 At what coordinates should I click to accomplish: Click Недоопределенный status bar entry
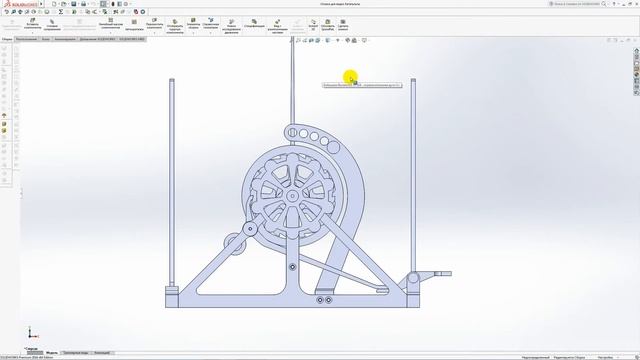[536, 358]
